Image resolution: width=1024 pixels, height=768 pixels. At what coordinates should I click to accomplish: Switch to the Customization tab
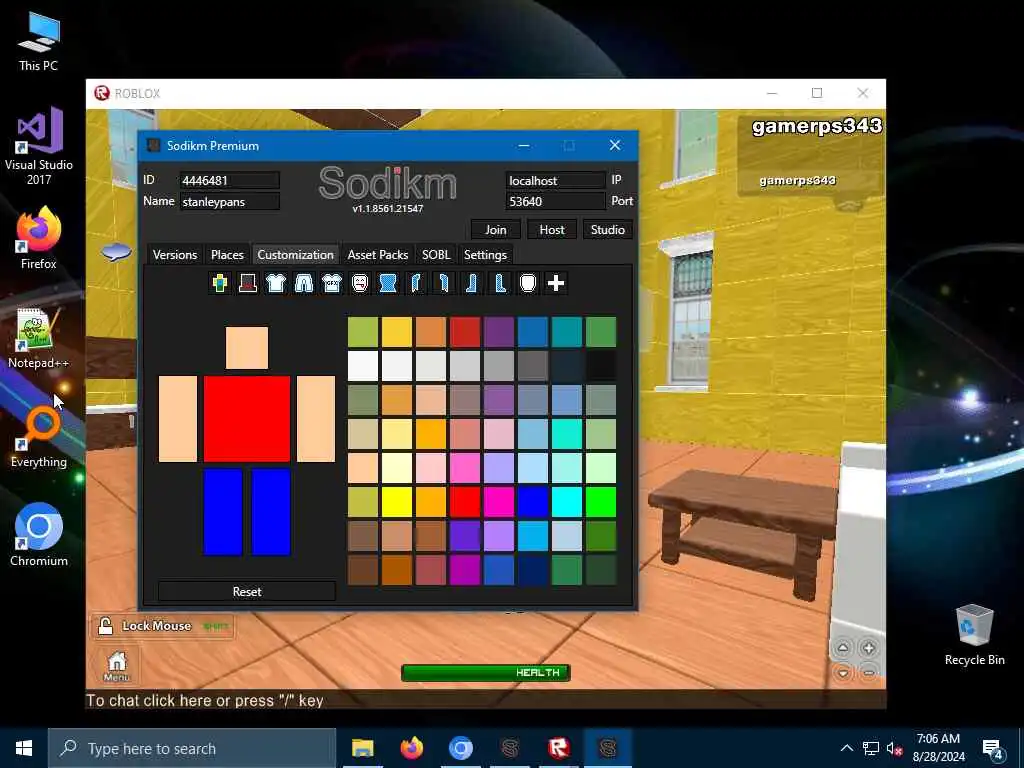point(295,255)
